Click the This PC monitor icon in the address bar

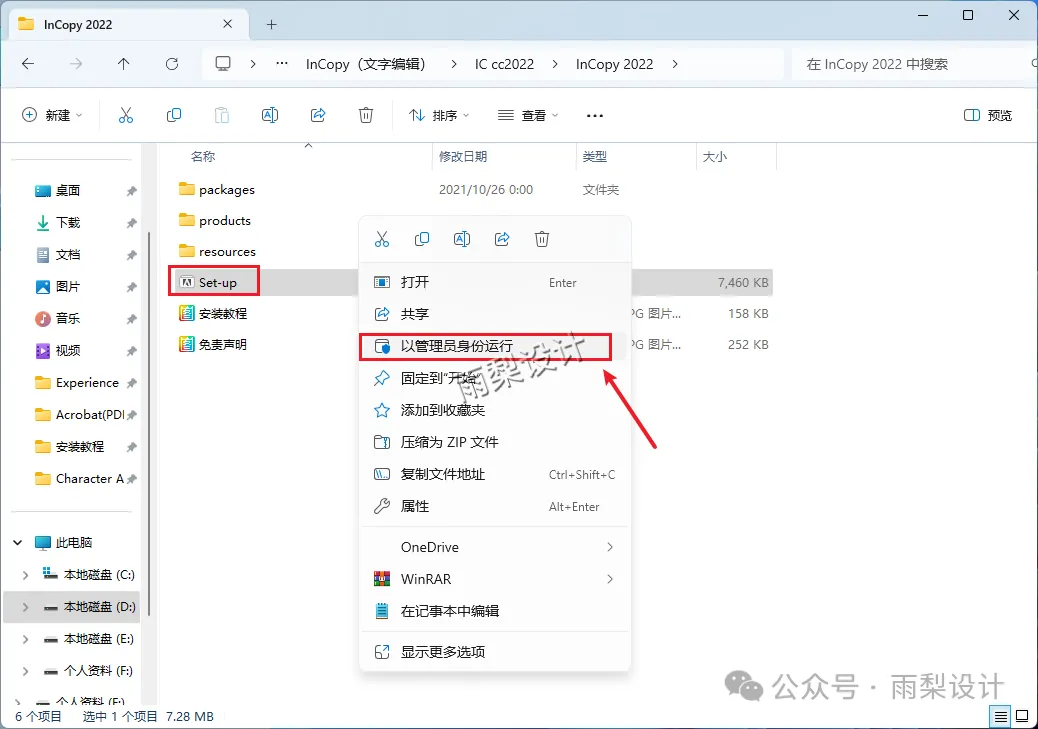pyautogui.click(x=223, y=64)
